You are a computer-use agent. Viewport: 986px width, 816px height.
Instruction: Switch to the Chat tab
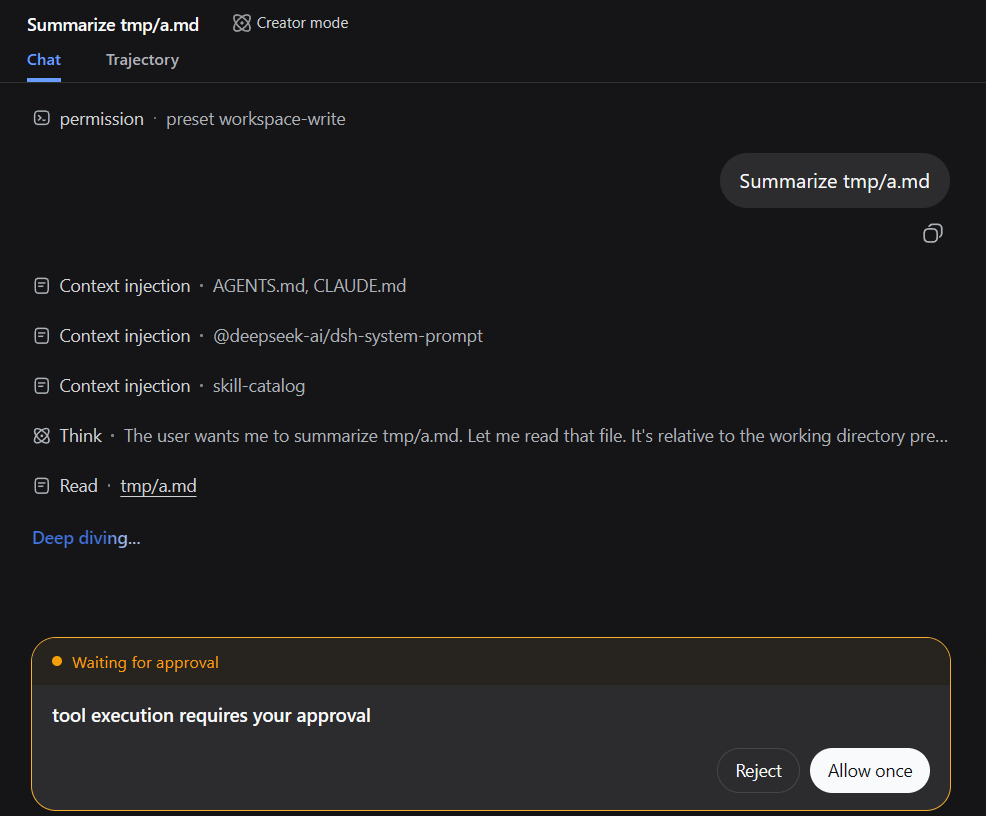pyautogui.click(x=44, y=60)
